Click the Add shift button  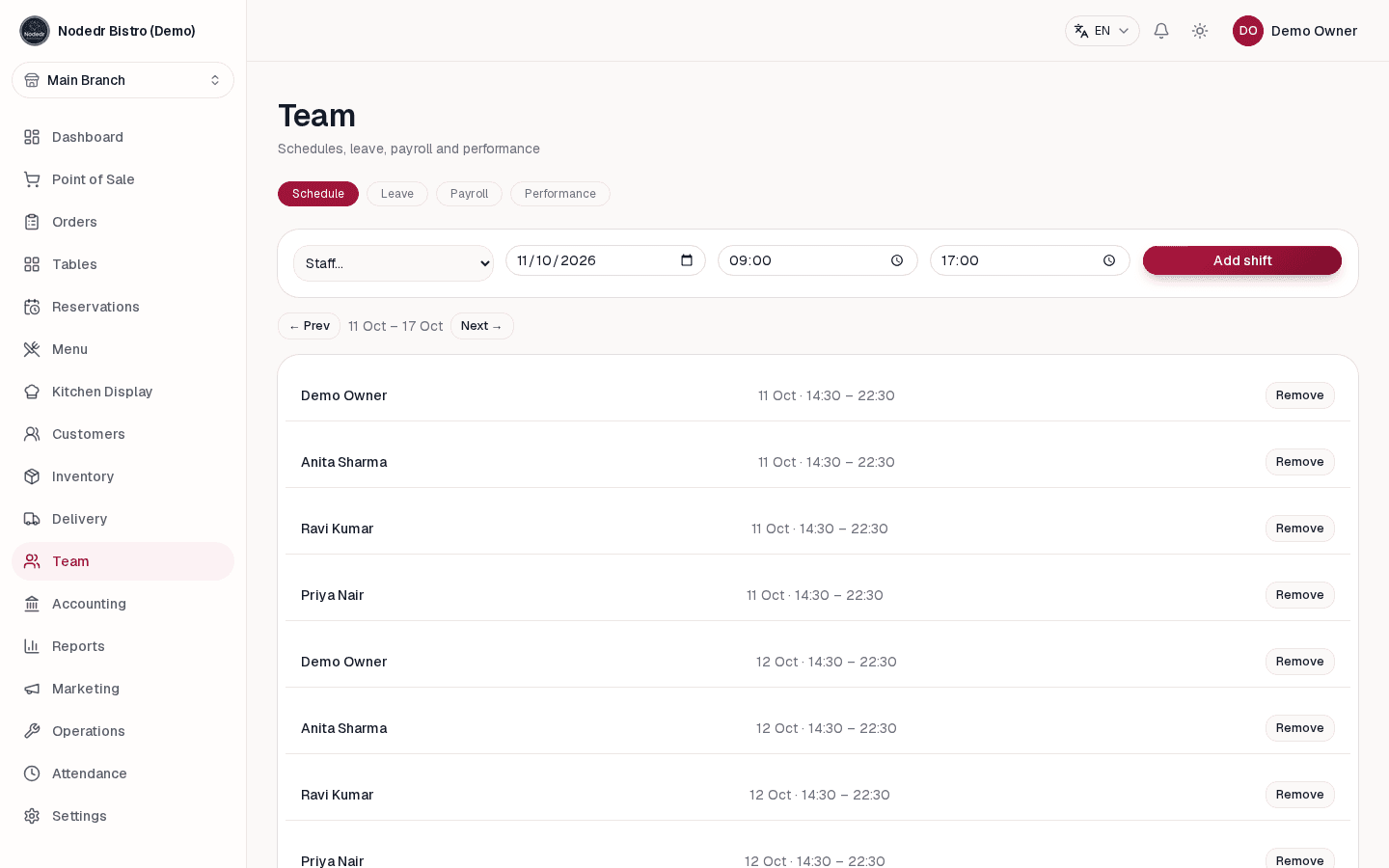point(1242,260)
